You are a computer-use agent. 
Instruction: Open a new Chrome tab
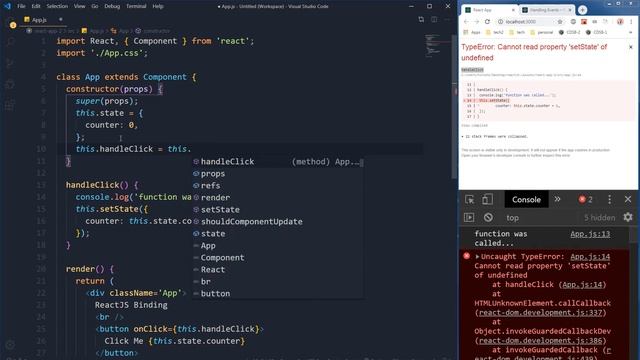point(582,10)
